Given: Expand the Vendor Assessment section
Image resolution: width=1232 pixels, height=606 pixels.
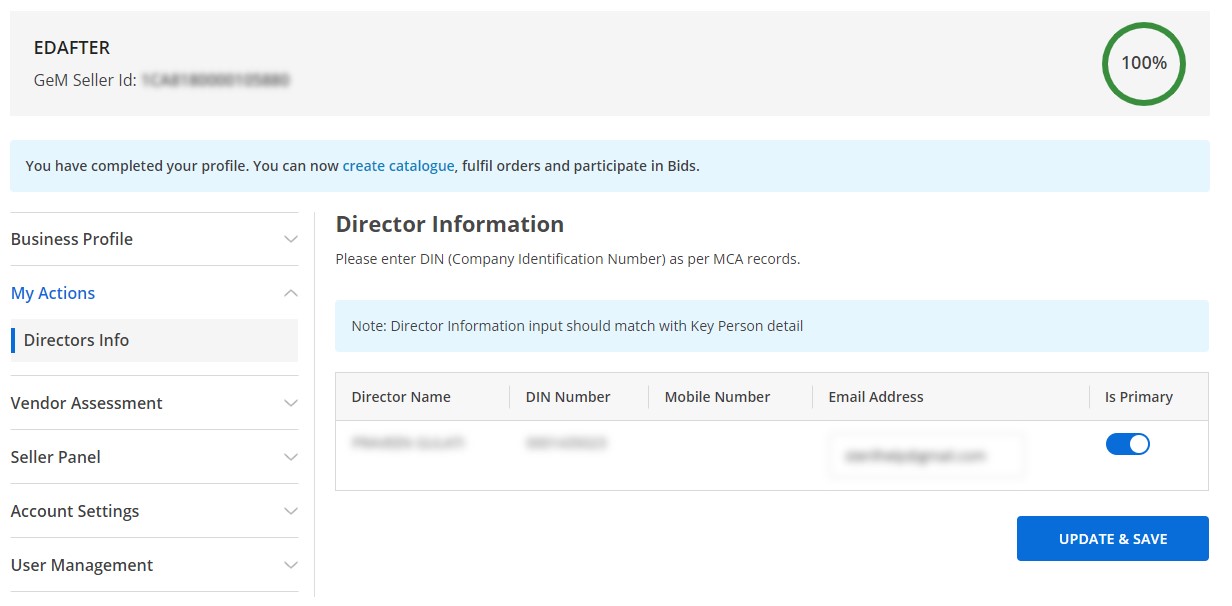Looking at the screenshot, I should [x=154, y=403].
